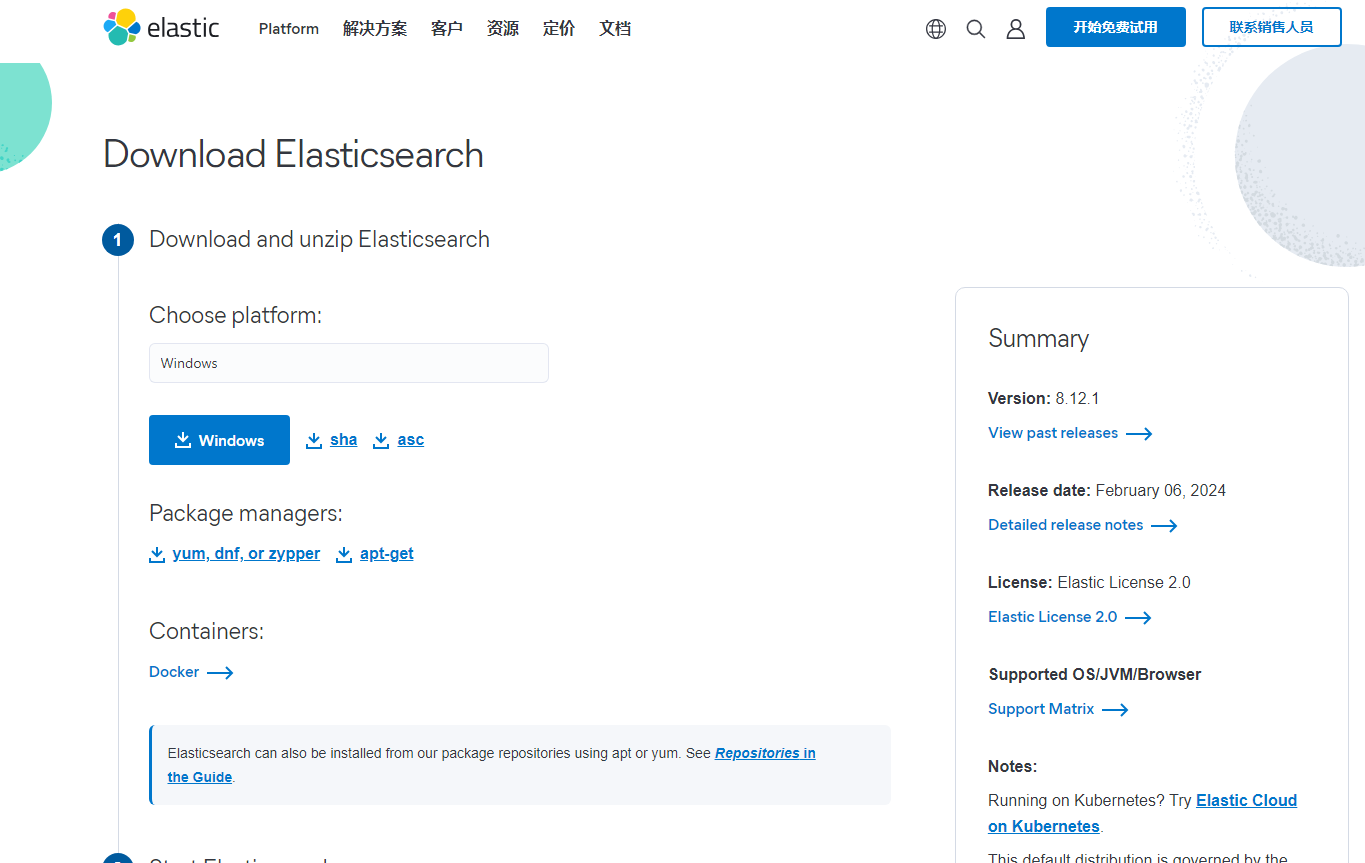1365x863 pixels.
Task: Open the search magnifier icon
Action: coord(976,29)
